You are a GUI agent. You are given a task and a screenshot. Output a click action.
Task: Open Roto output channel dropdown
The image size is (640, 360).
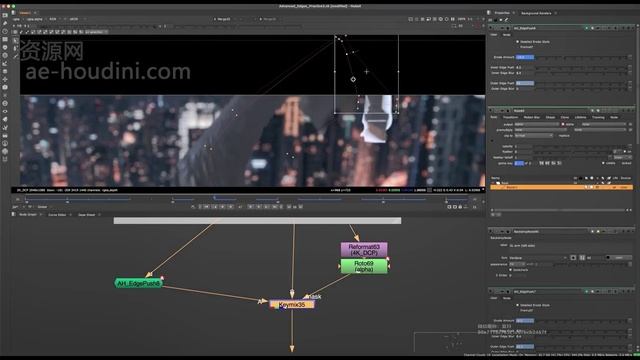pos(536,124)
